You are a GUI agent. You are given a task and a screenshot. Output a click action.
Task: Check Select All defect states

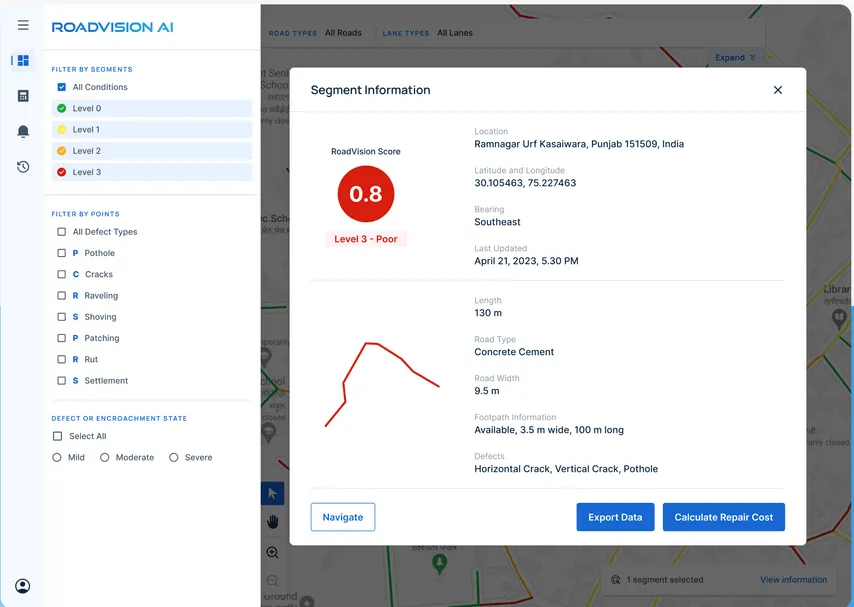click(x=57, y=436)
